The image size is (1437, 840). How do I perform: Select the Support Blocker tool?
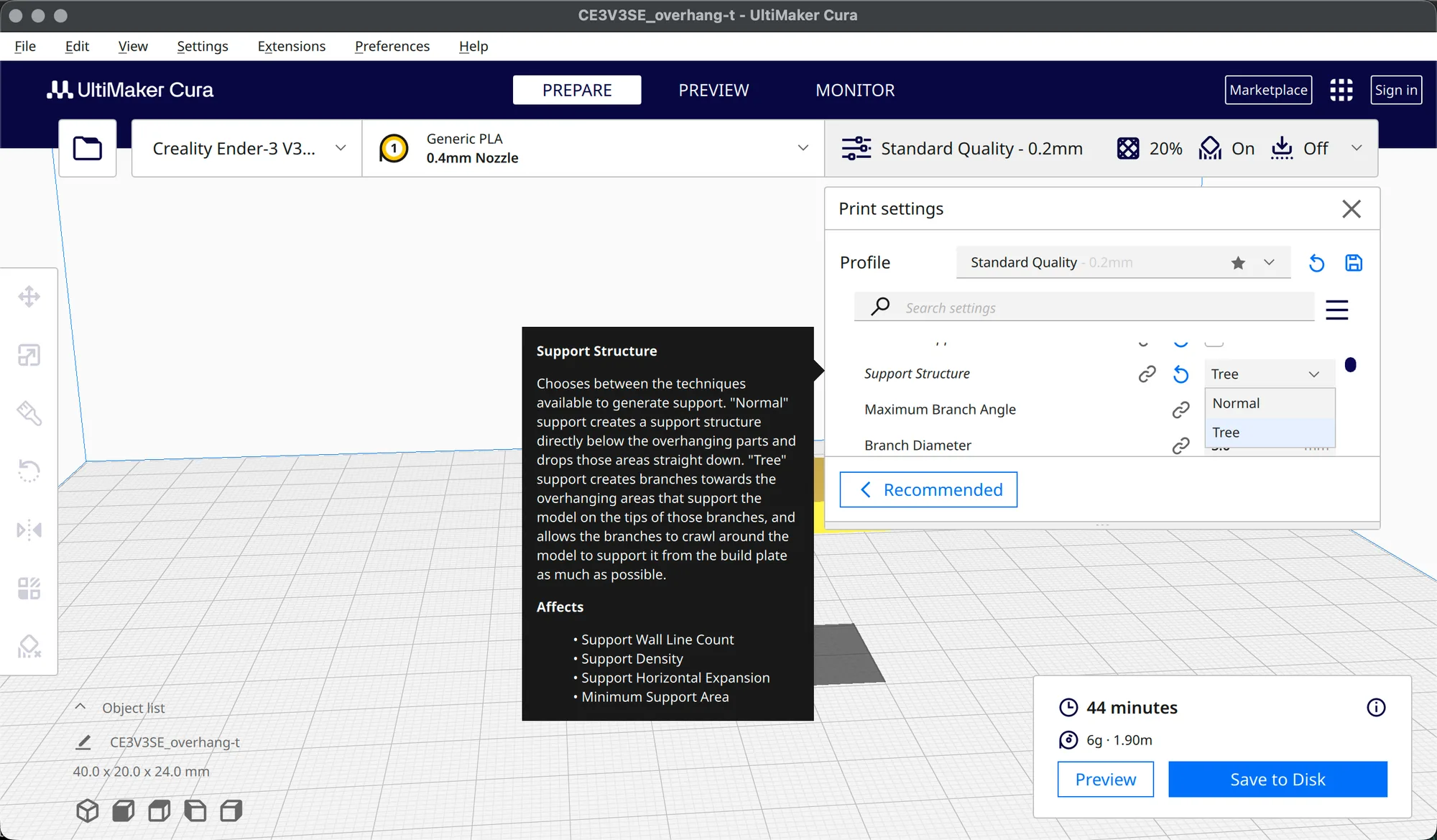pos(29,647)
